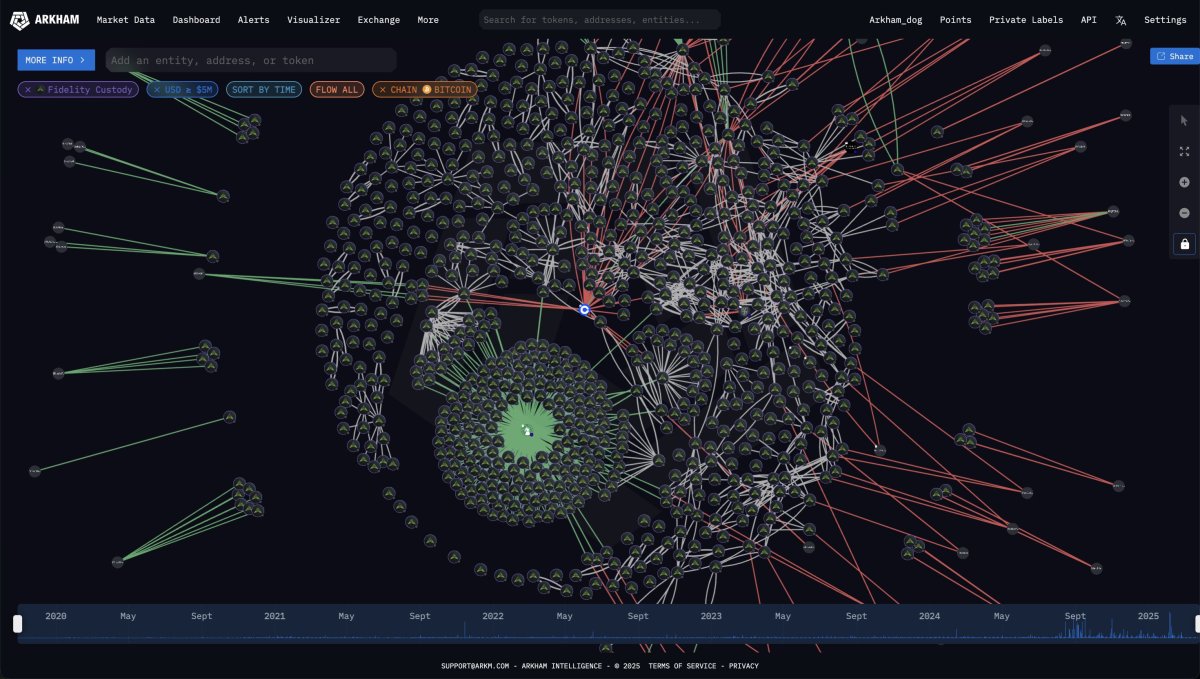The width and height of the screenshot is (1200, 679).
Task: Zoom in with the plus icon
Action: pyautogui.click(x=1184, y=182)
